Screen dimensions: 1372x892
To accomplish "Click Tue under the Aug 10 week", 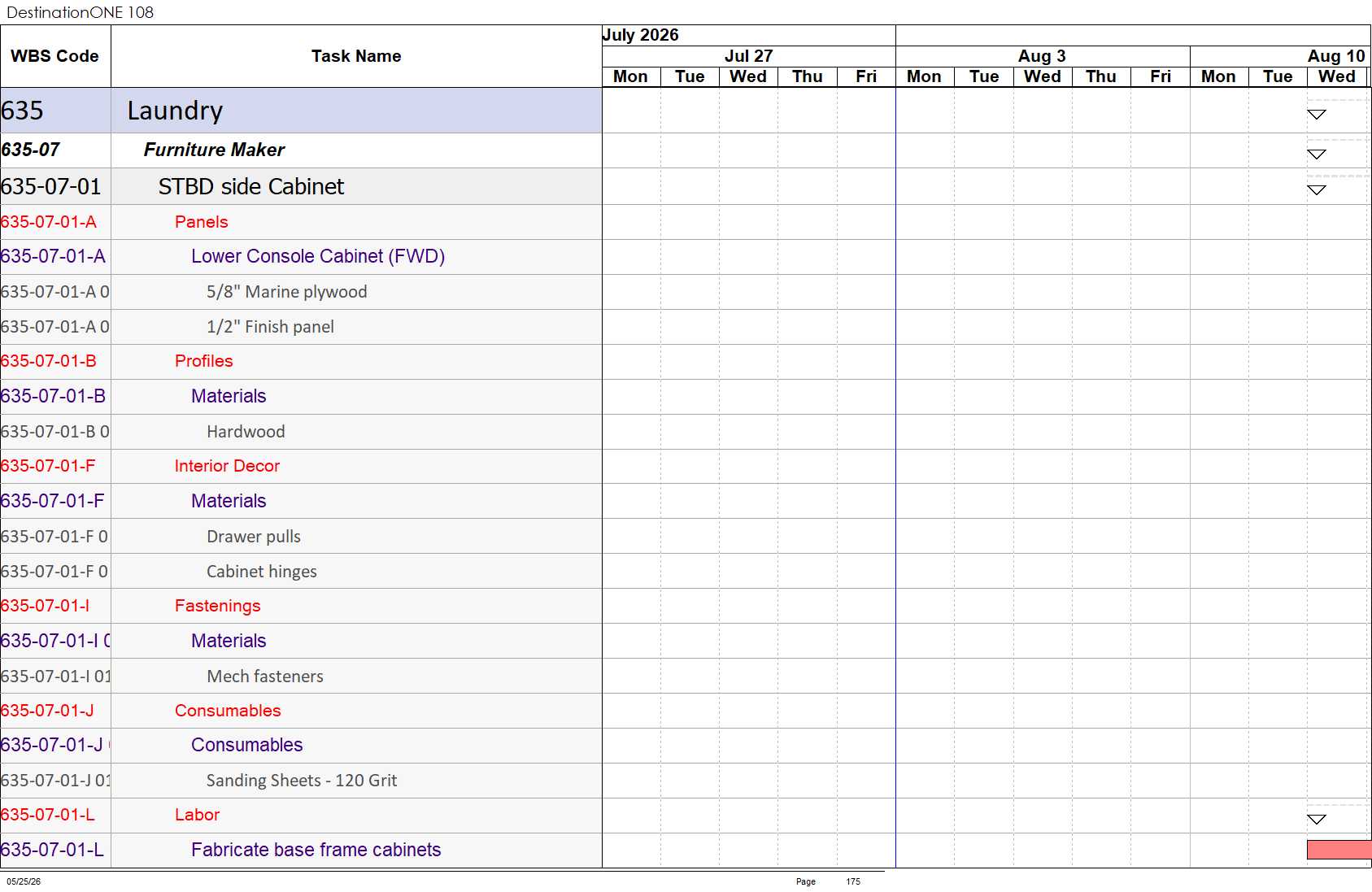I will coord(1278,76).
